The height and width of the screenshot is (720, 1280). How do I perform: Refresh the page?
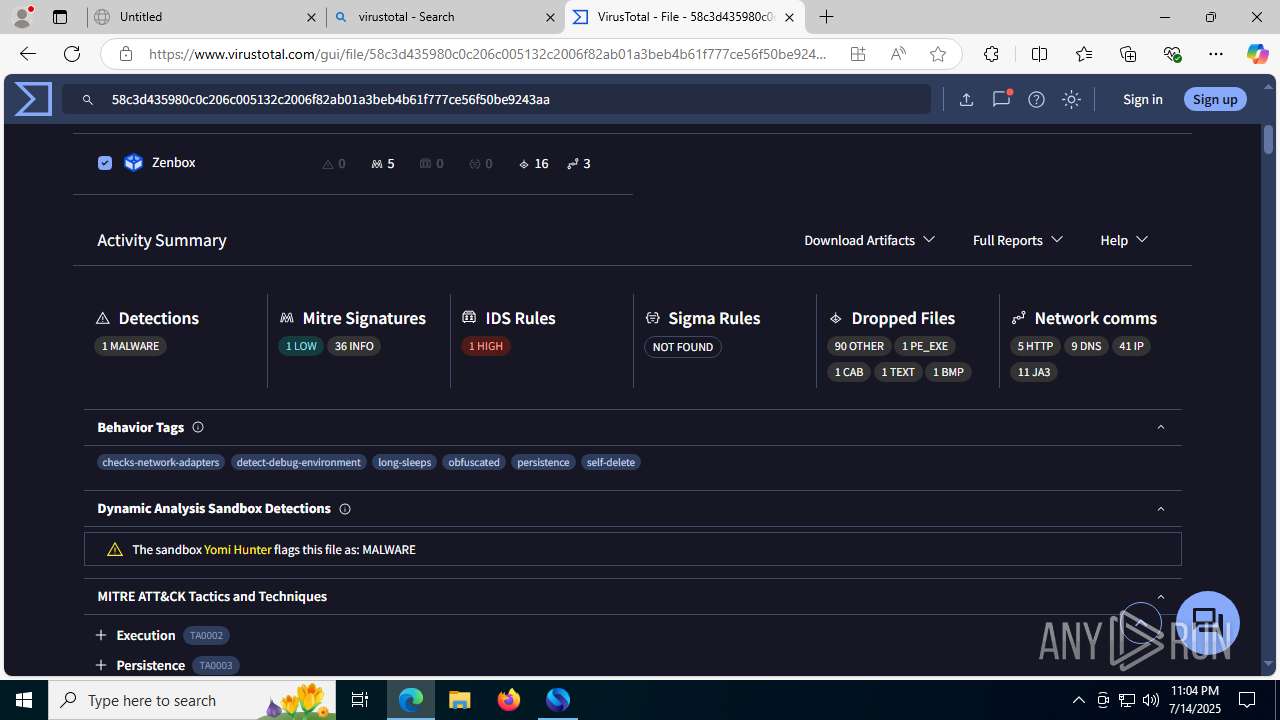click(x=72, y=54)
